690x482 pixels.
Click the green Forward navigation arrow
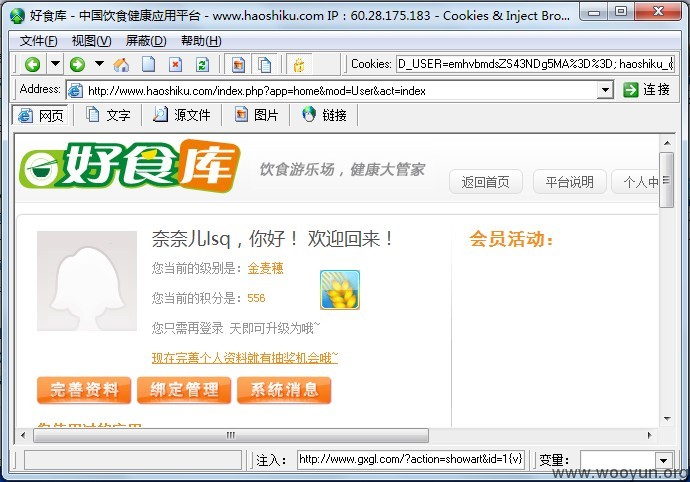point(77,64)
